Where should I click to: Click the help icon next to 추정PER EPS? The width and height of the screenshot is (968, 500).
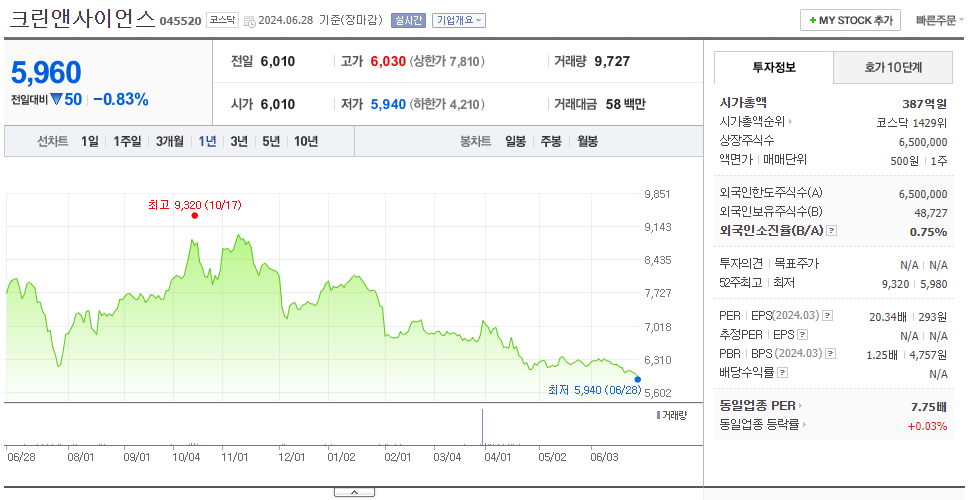pyautogui.click(x=802, y=335)
